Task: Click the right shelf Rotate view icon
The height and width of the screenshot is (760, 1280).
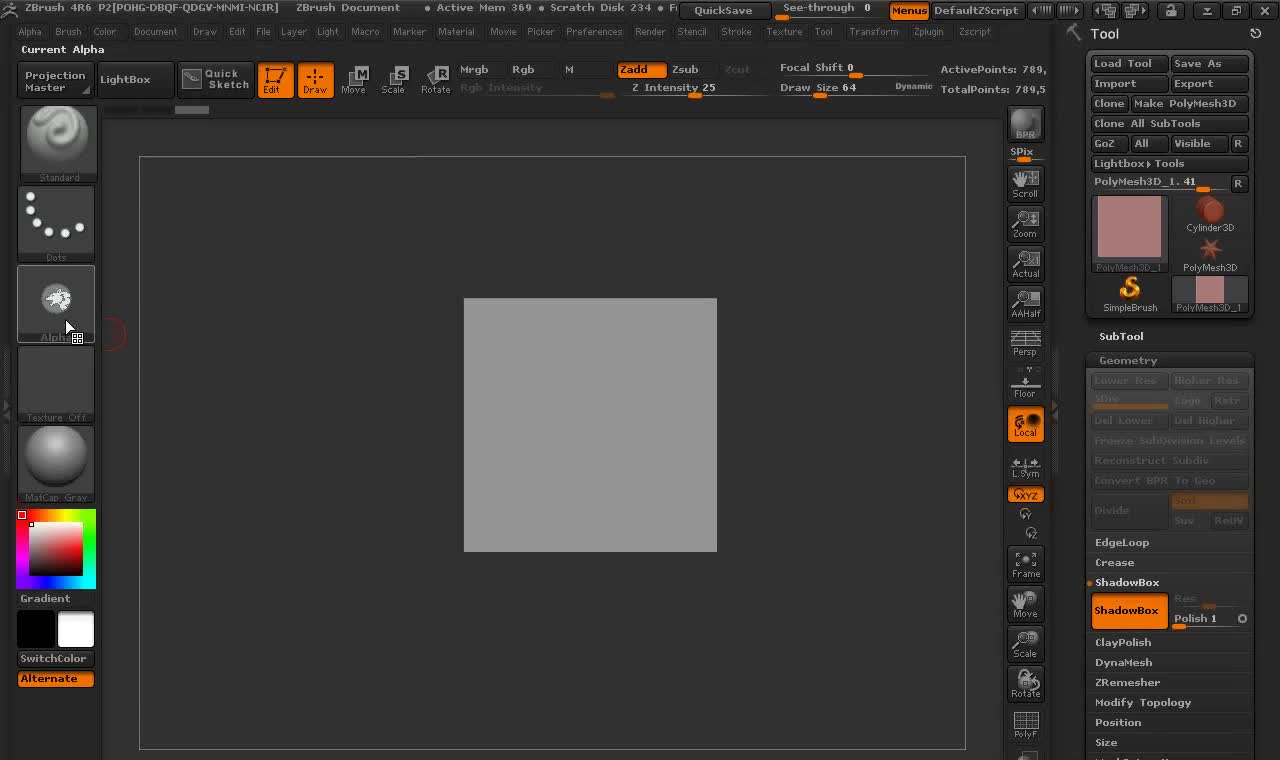Action: (1025, 683)
